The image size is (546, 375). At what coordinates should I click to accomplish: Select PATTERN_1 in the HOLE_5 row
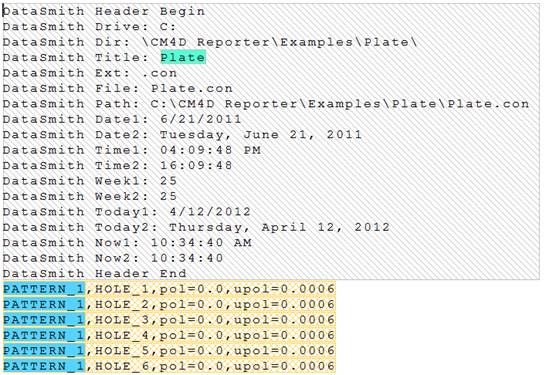(44, 350)
